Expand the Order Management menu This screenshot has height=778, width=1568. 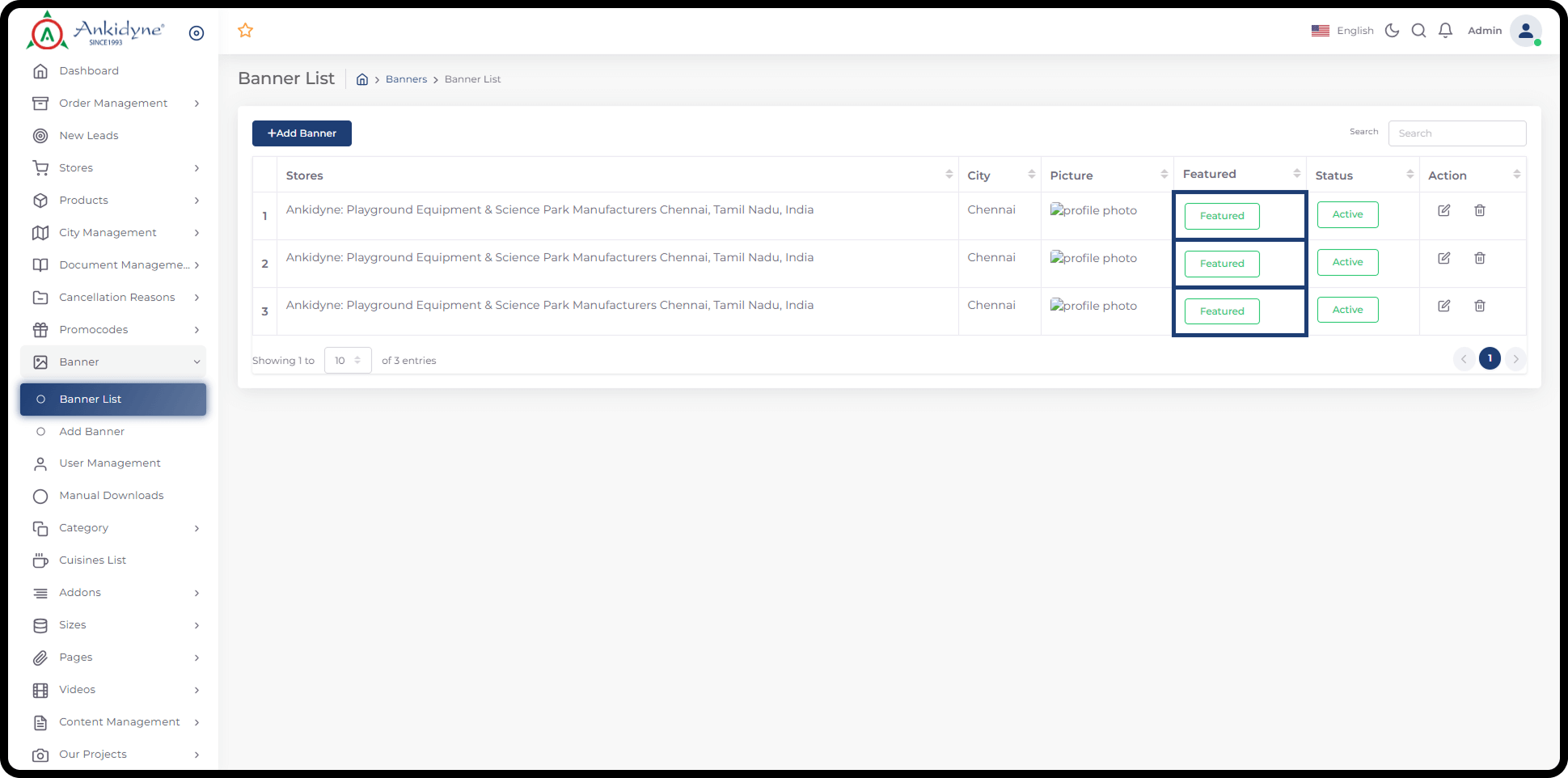click(113, 104)
